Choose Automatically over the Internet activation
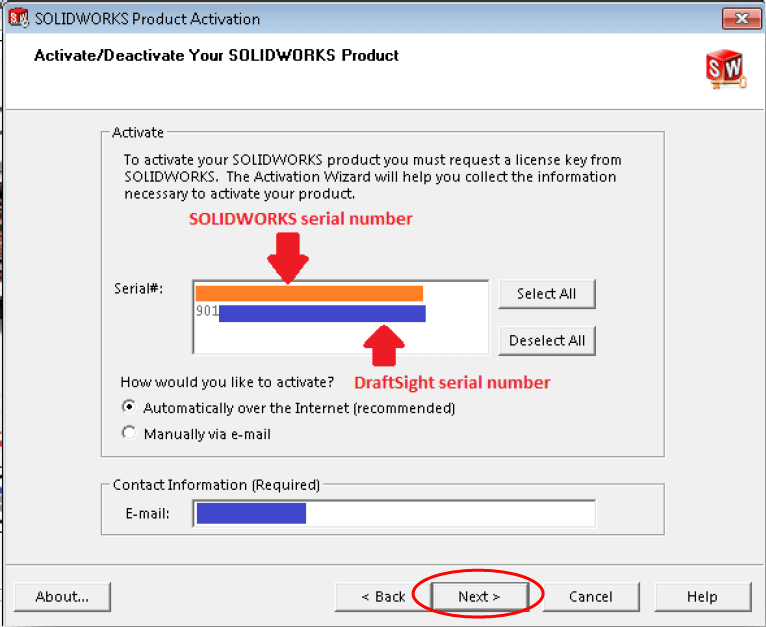Image resolution: width=766 pixels, height=627 pixels. click(x=128, y=408)
